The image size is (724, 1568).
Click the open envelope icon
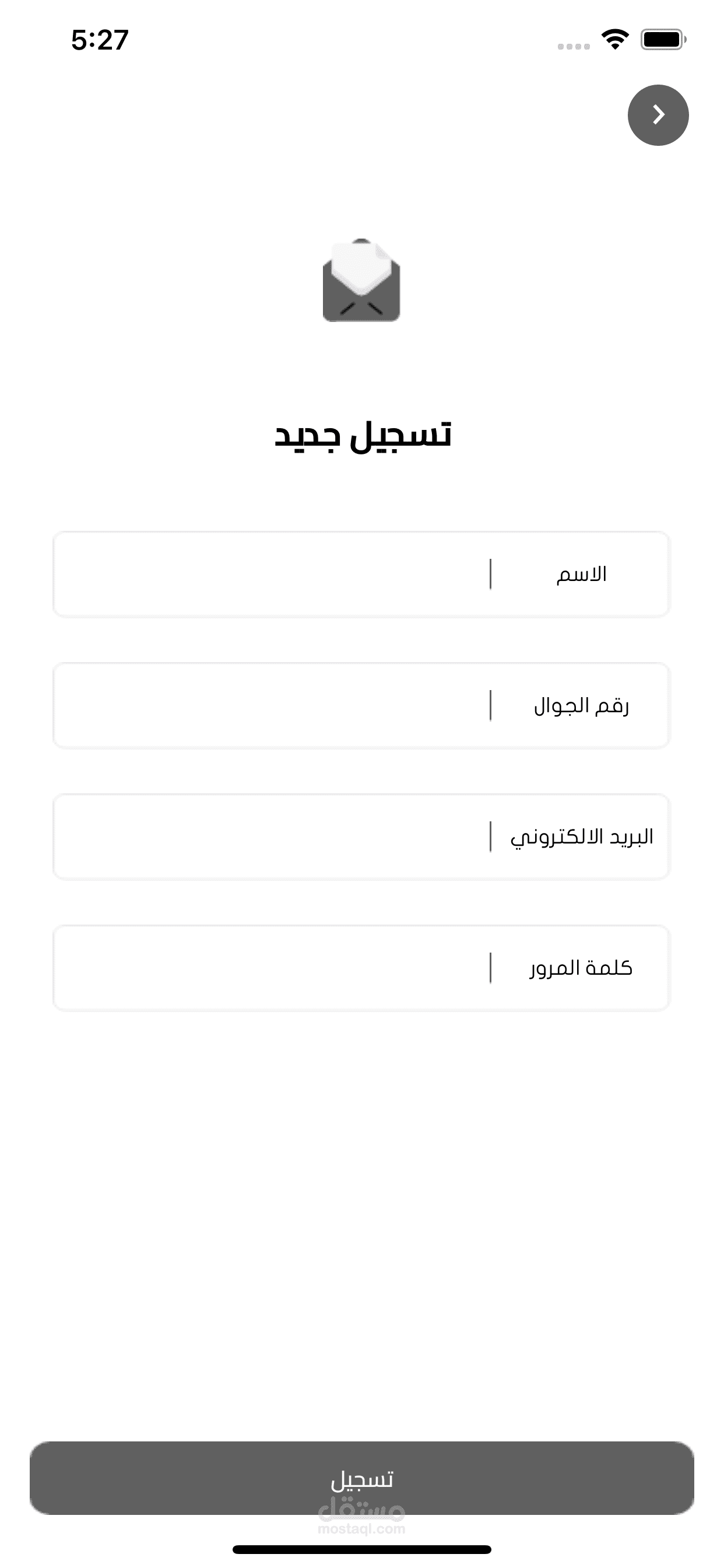(361, 281)
